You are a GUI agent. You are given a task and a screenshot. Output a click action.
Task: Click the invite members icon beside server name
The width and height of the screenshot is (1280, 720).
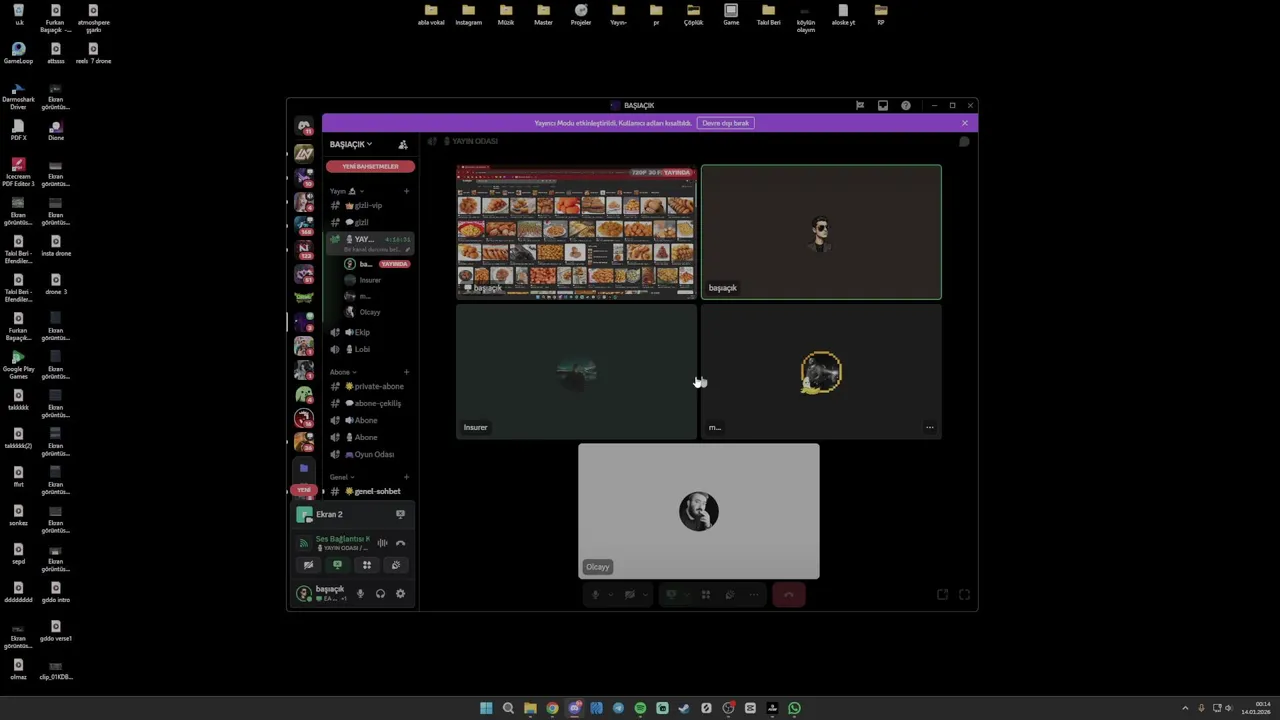[x=403, y=144]
